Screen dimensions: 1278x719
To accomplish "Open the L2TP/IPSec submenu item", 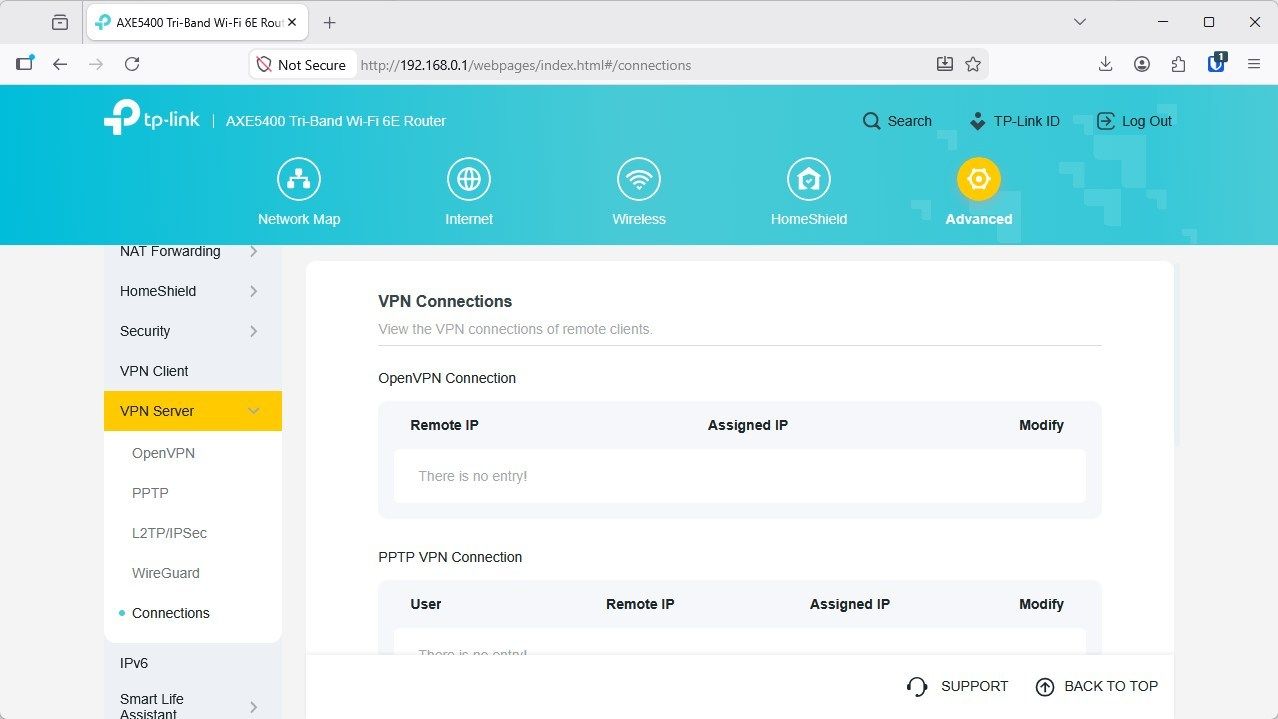I will coord(169,533).
